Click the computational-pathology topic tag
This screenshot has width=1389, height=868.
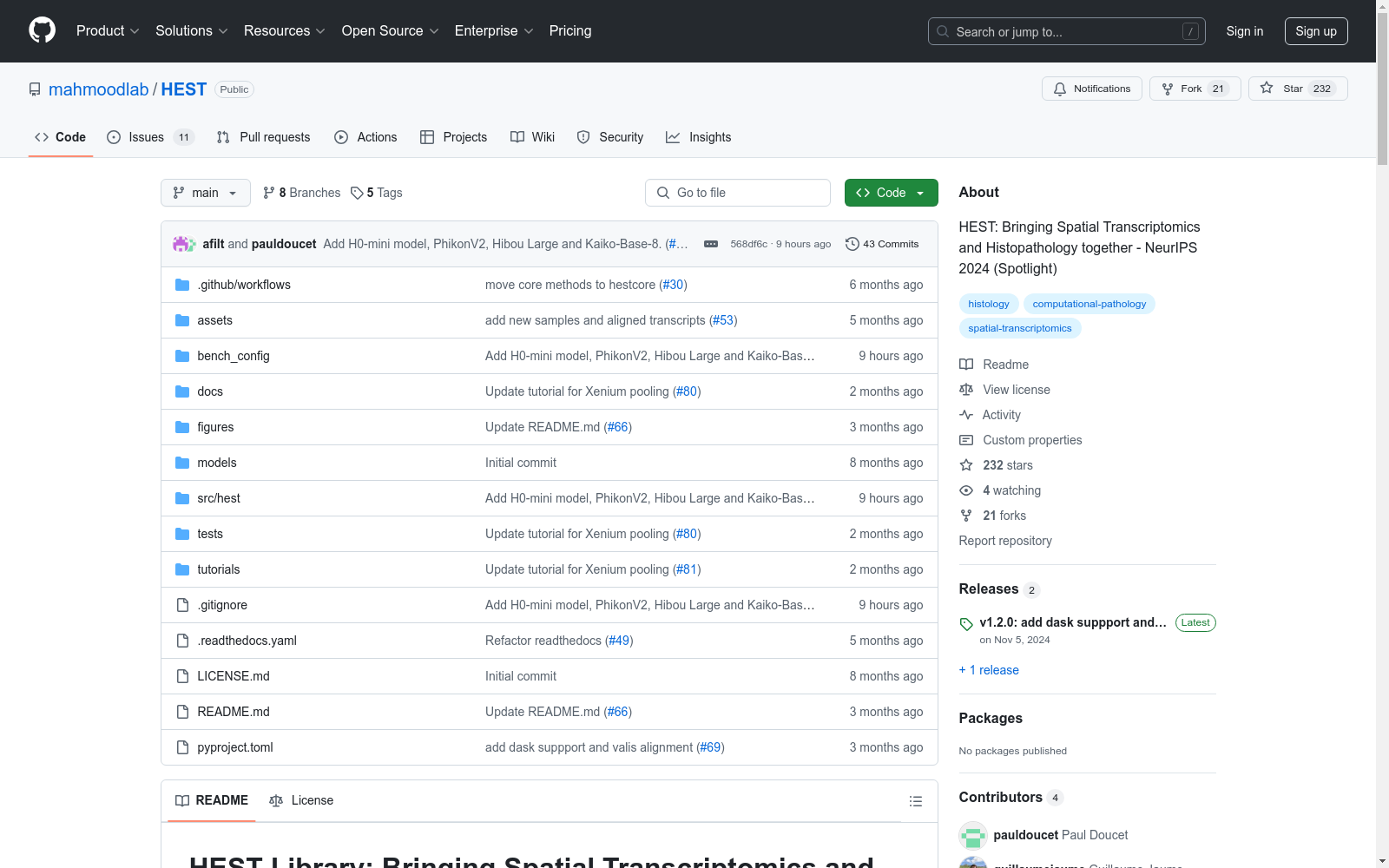(x=1089, y=304)
